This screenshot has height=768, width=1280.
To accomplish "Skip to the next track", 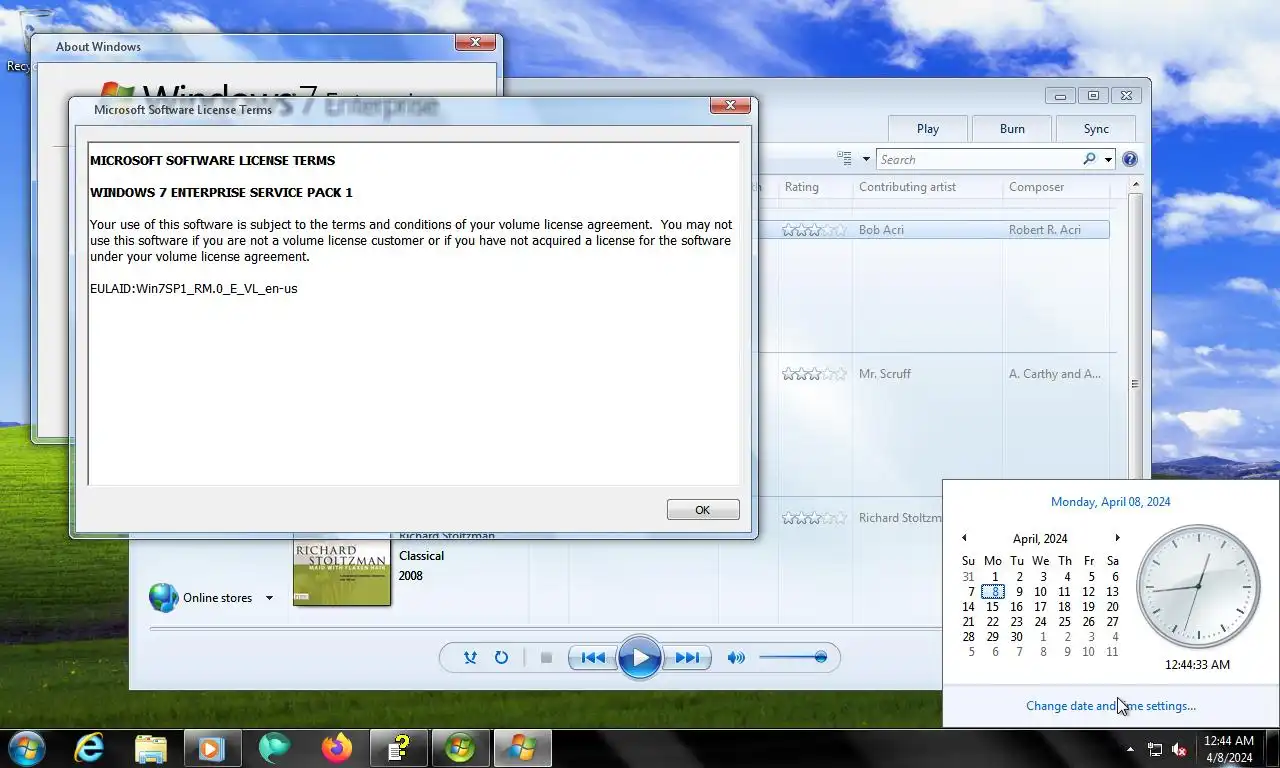I will point(687,657).
